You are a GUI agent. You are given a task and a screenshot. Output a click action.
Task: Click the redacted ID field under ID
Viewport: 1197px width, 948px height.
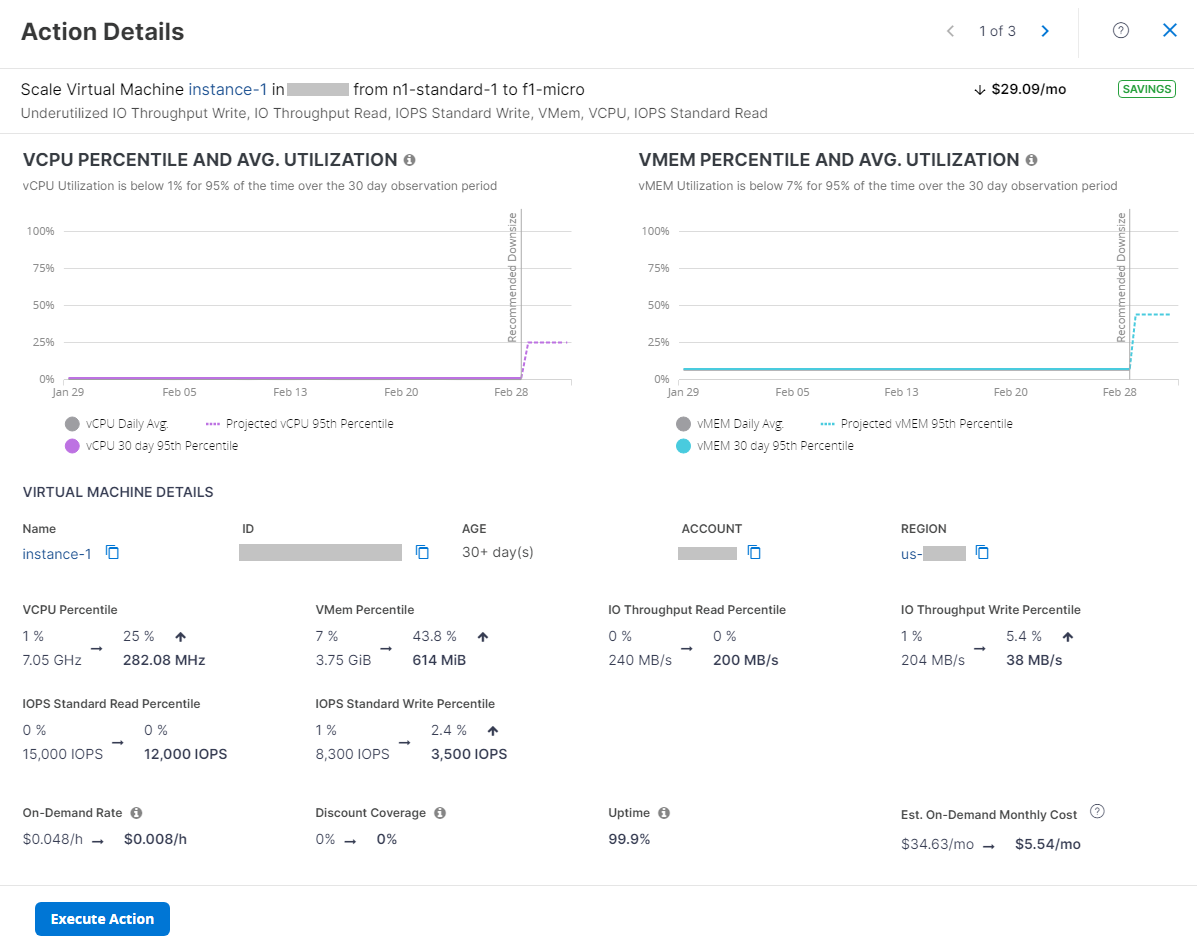tap(321, 553)
